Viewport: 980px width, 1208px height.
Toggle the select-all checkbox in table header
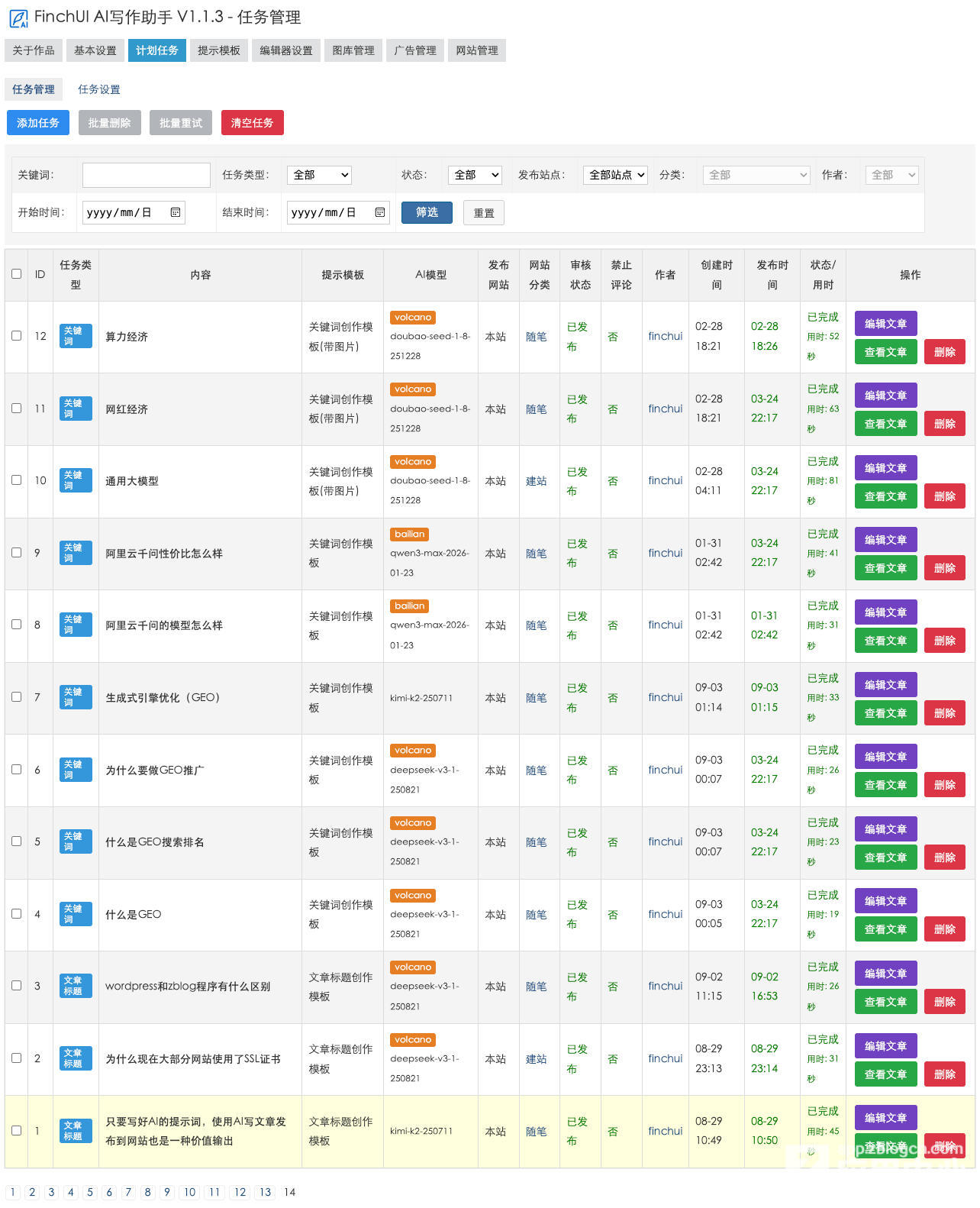[16, 273]
